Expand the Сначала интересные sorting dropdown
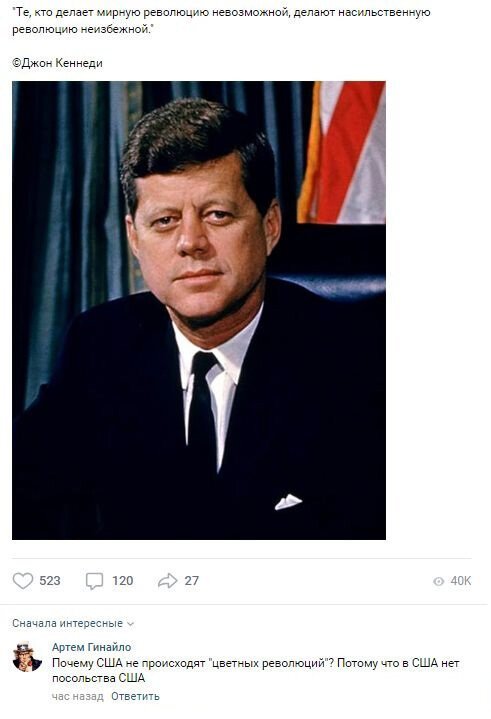This screenshot has width=491, height=719. click(73, 624)
